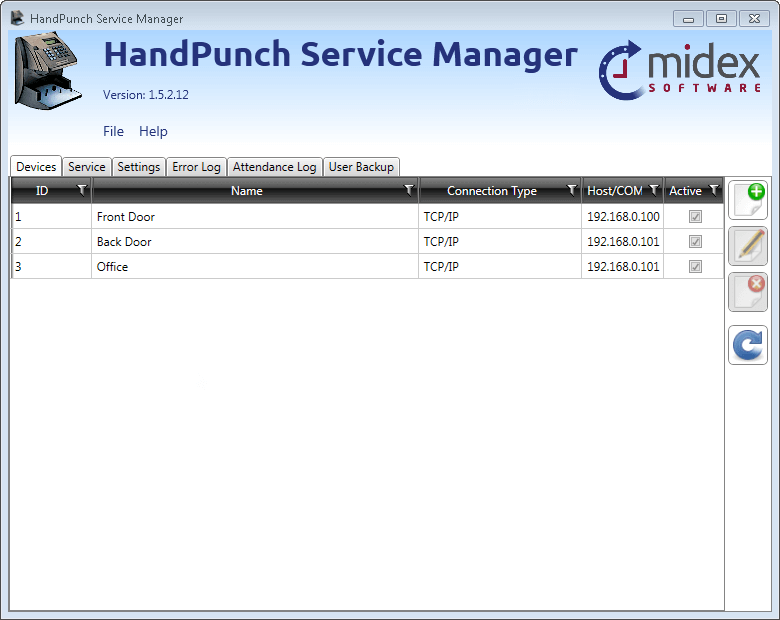Toggle Active checkbox for Back Door

coord(695,242)
